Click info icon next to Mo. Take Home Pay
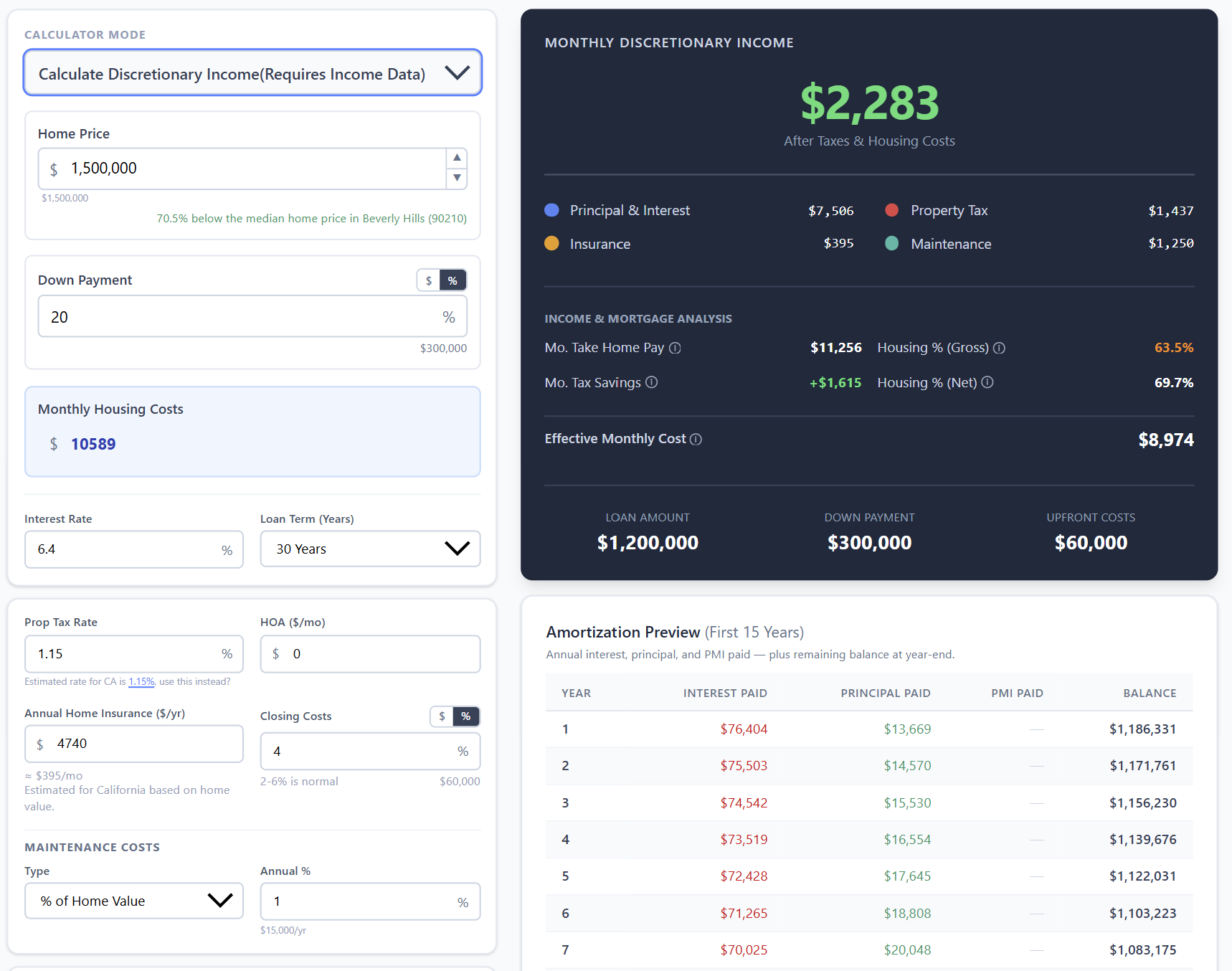 tap(675, 348)
